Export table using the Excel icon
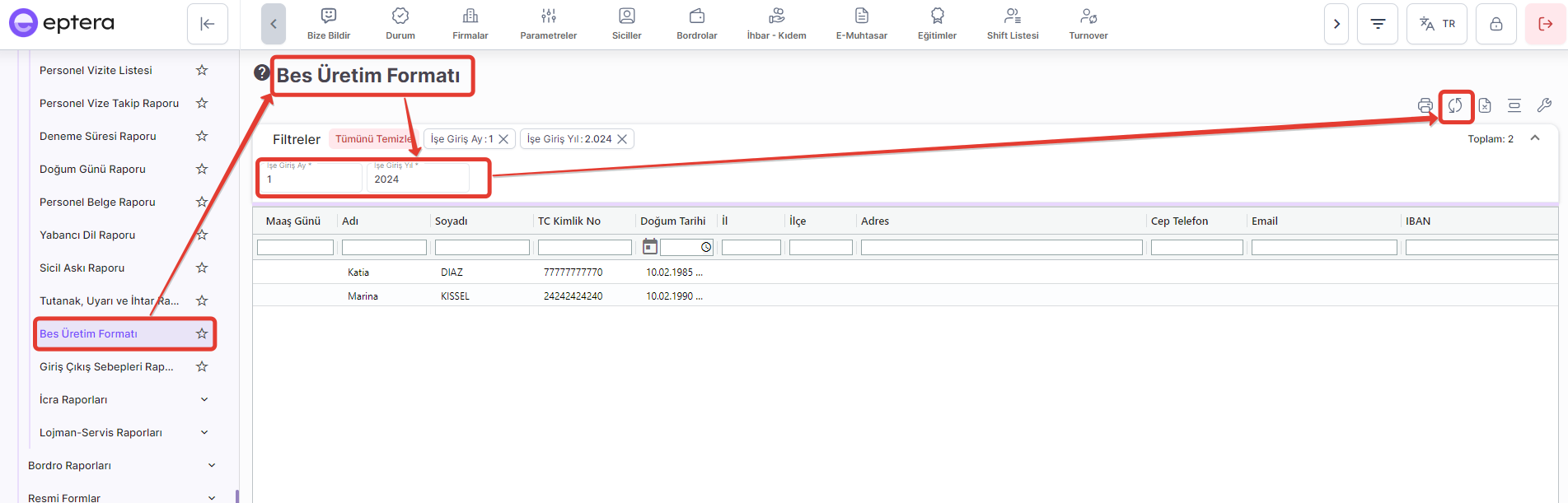Viewport: 1568px width, 503px height. tap(1485, 105)
